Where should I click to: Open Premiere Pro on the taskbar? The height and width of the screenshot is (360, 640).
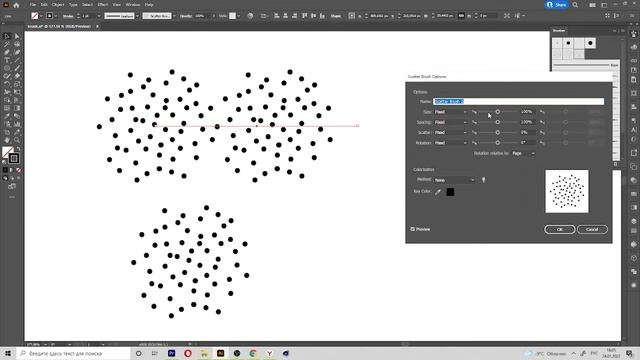171,353
